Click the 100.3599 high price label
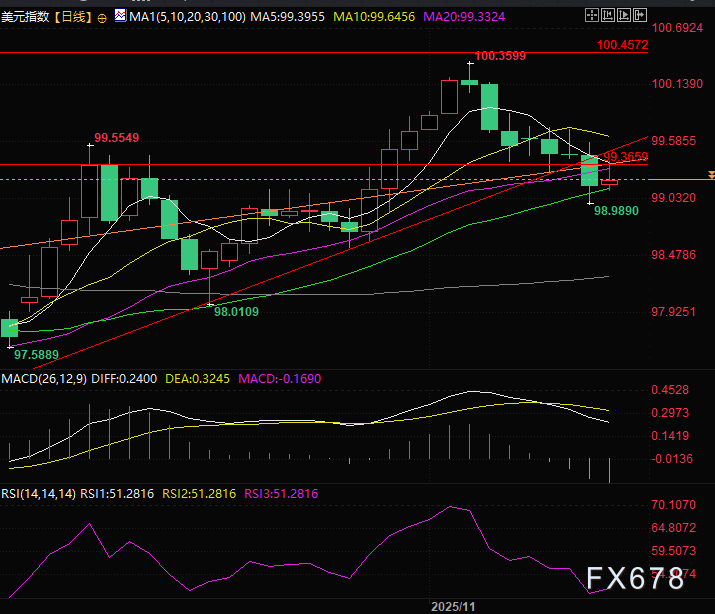The width and height of the screenshot is (715, 614). (x=500, y=56)
